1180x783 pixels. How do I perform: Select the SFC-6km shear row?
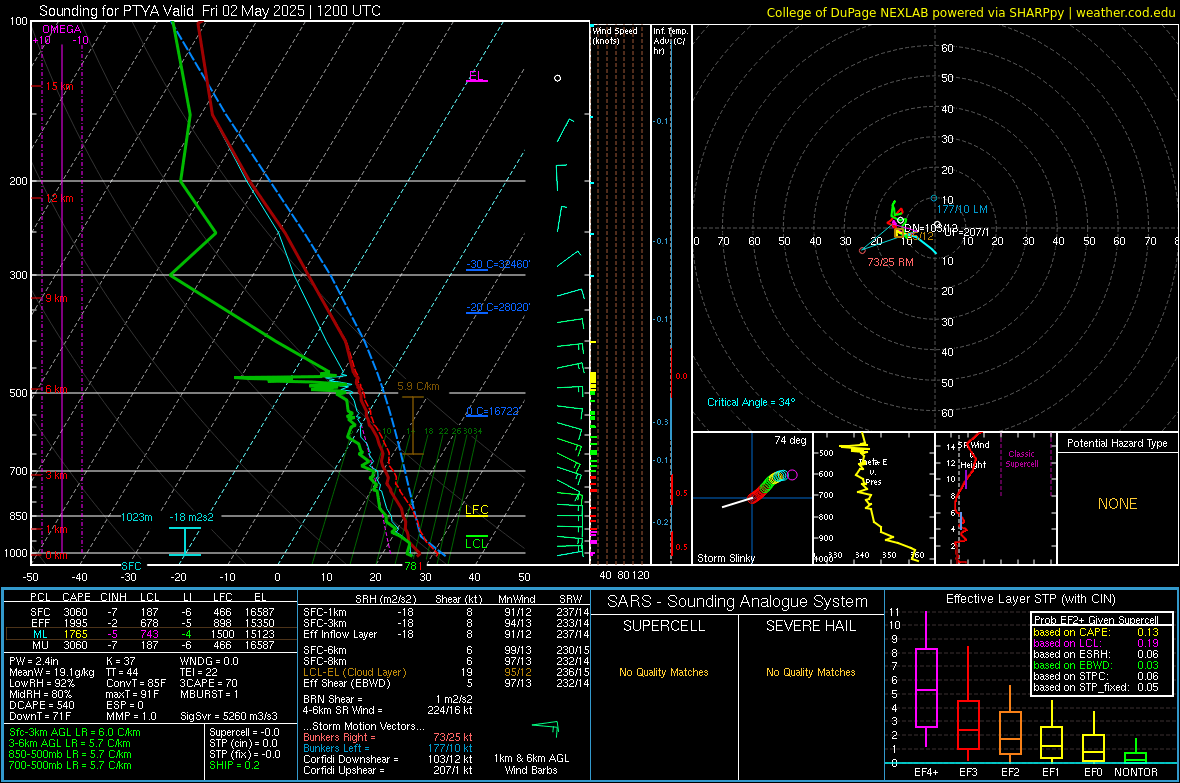(445, 650)
